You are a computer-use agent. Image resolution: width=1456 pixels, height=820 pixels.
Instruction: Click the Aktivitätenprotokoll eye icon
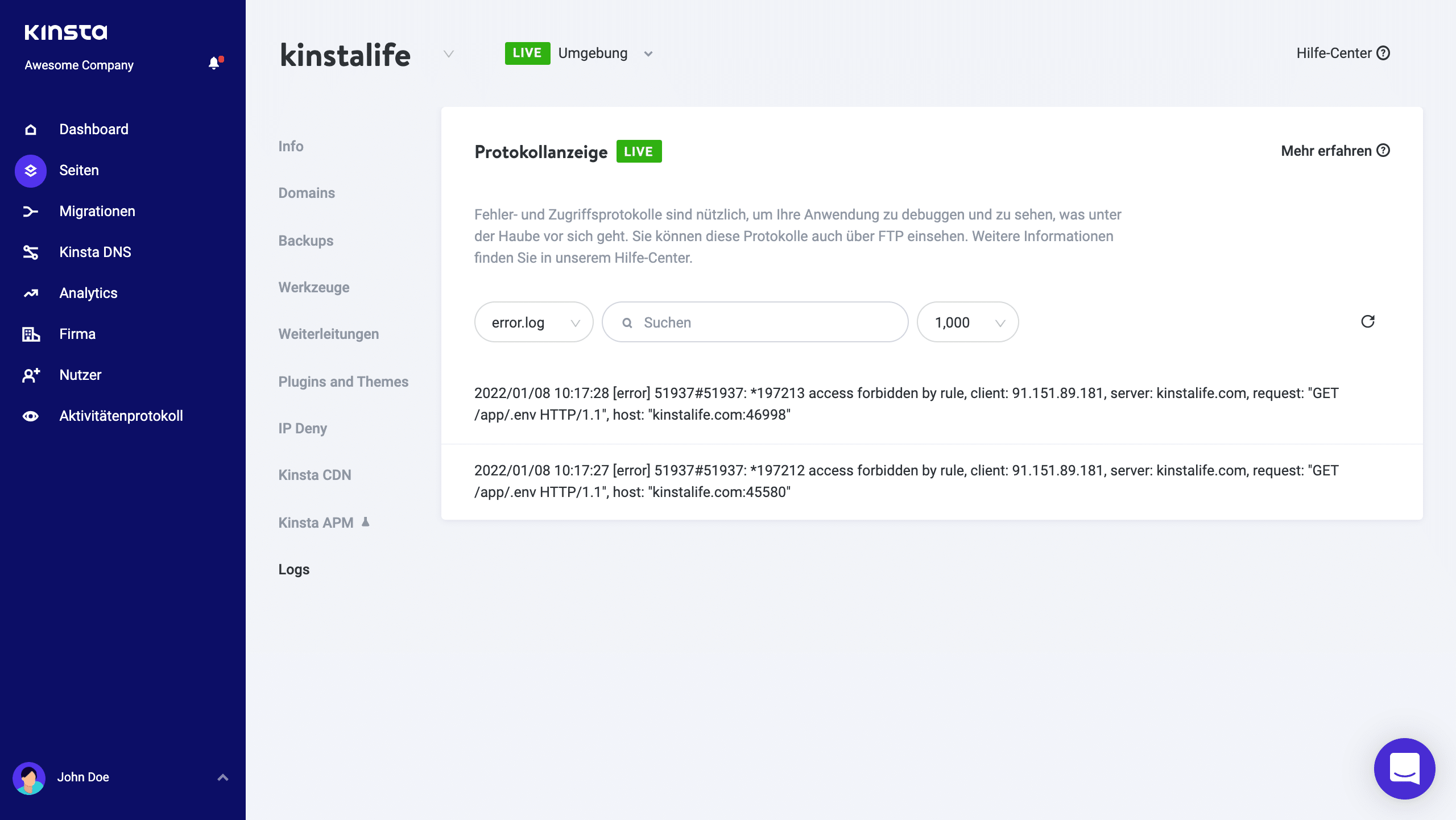click(30, 416)
